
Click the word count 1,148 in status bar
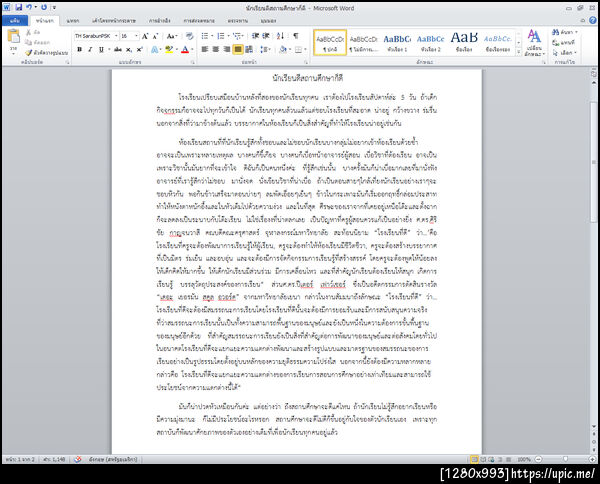click(x=54, y=459)
